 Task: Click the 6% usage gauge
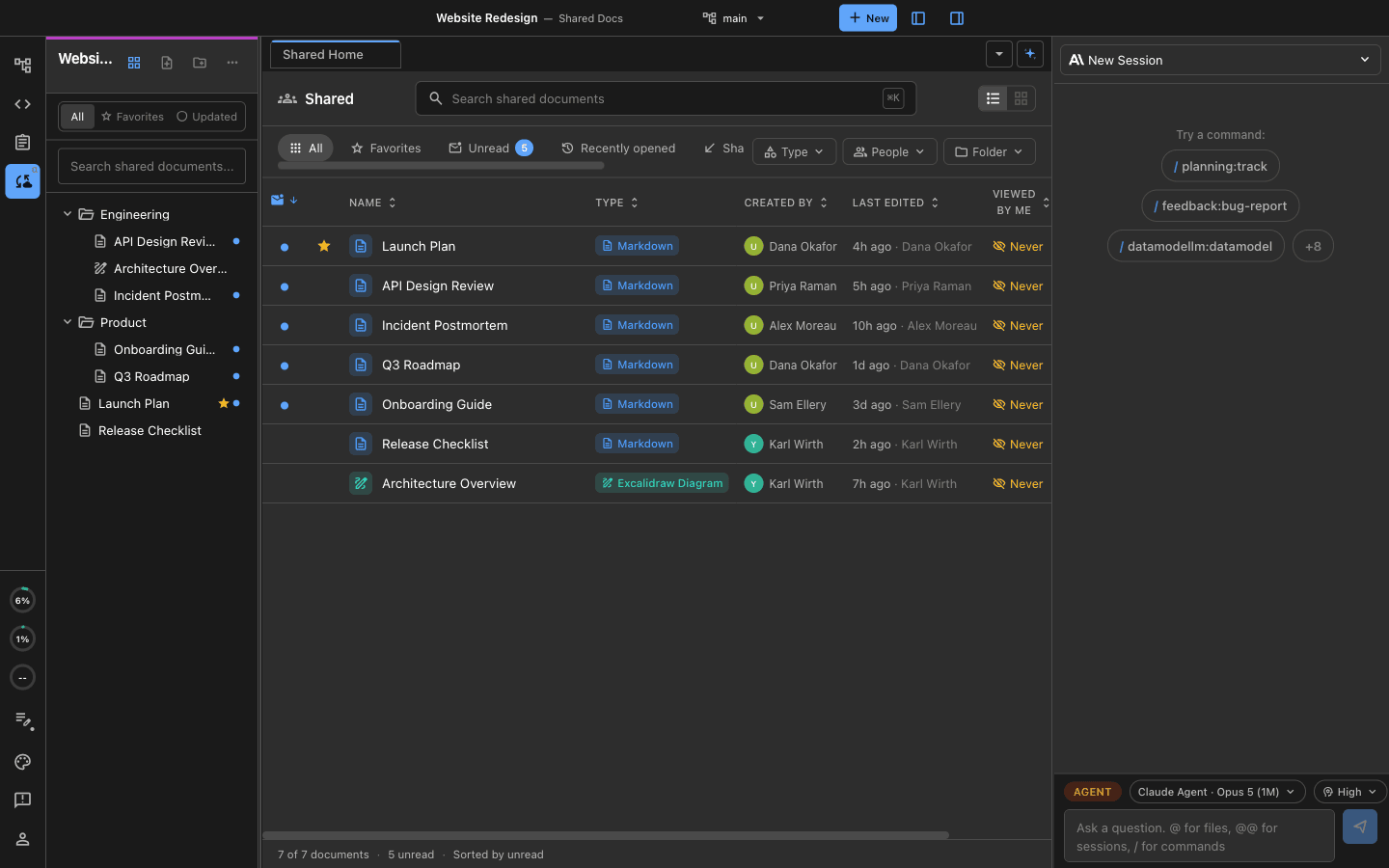click(22, 600)
